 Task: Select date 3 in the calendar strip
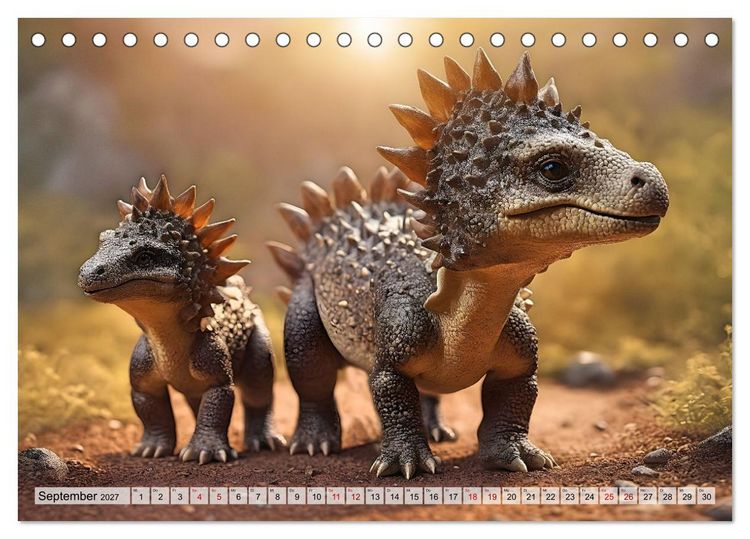coord(180,496)
